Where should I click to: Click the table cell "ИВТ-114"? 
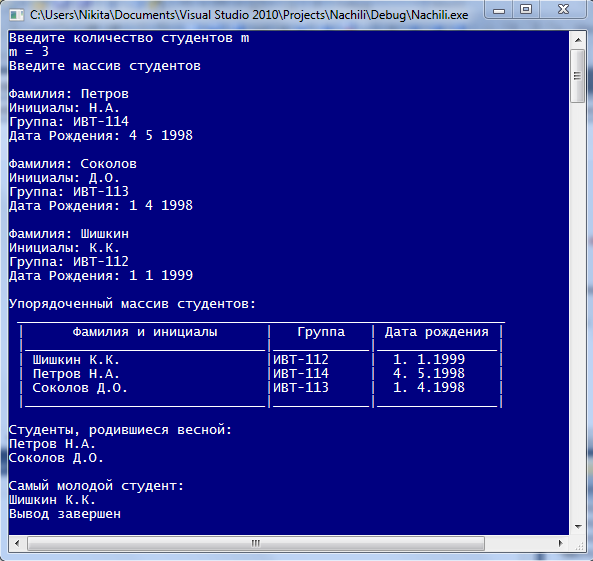click(301, 373)
